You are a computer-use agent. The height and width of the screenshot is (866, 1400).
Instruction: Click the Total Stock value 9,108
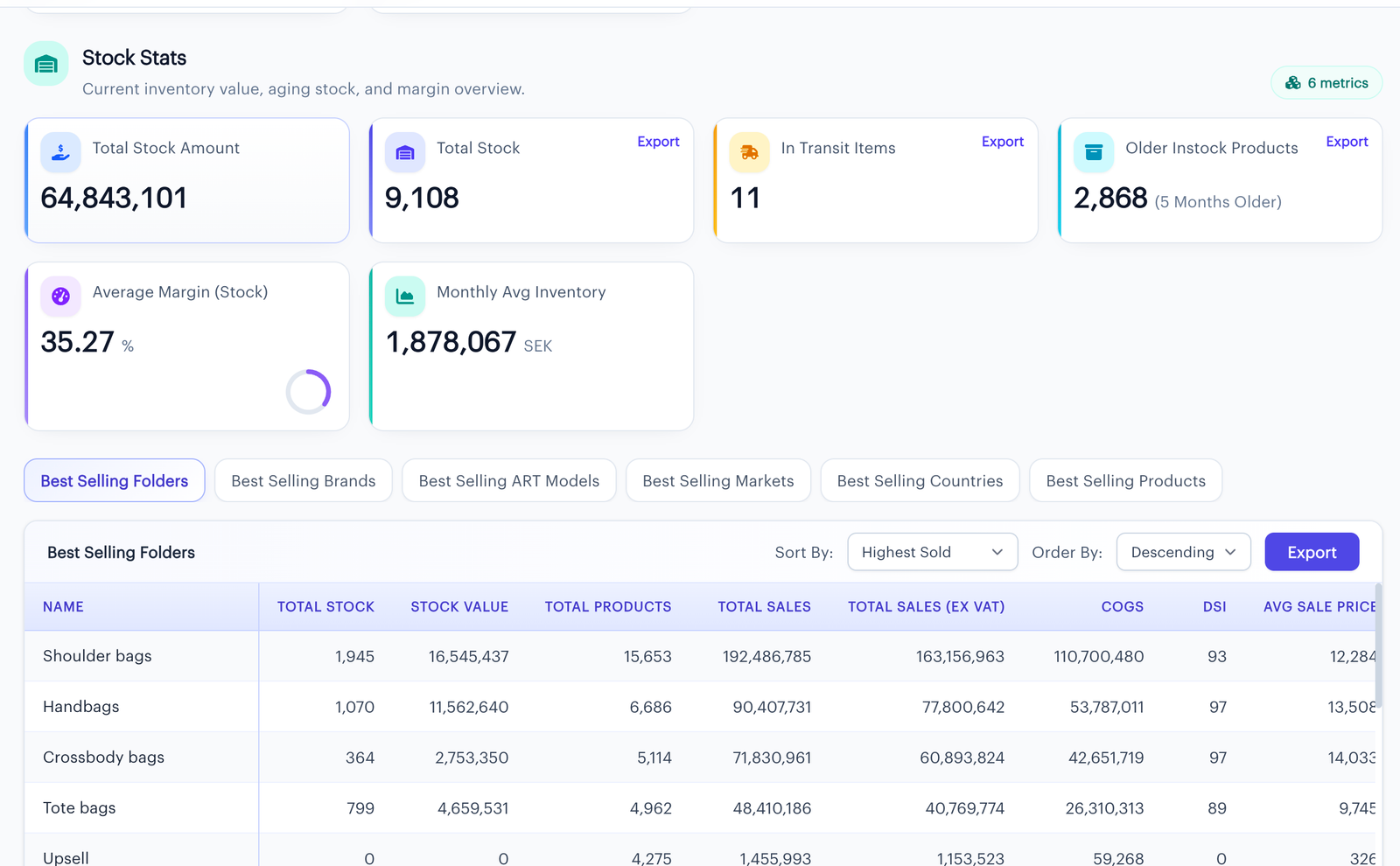point(422,199)
